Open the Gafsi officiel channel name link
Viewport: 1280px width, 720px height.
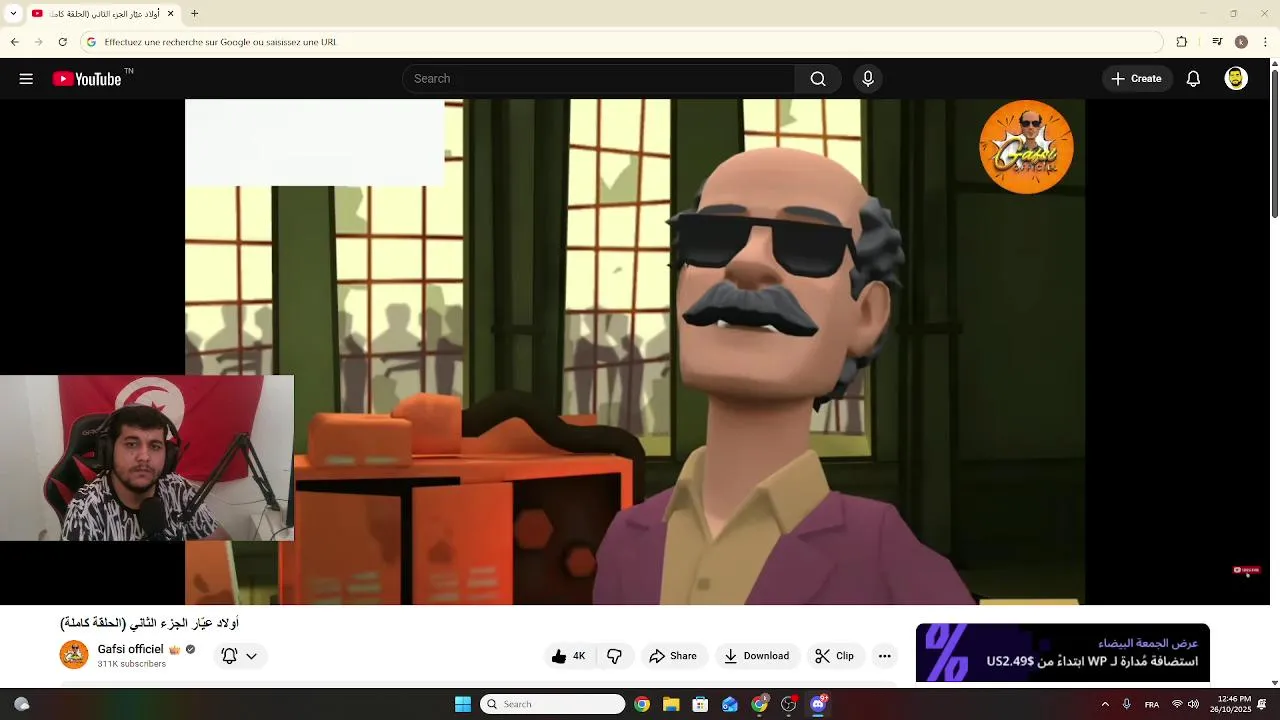(130, 649)
